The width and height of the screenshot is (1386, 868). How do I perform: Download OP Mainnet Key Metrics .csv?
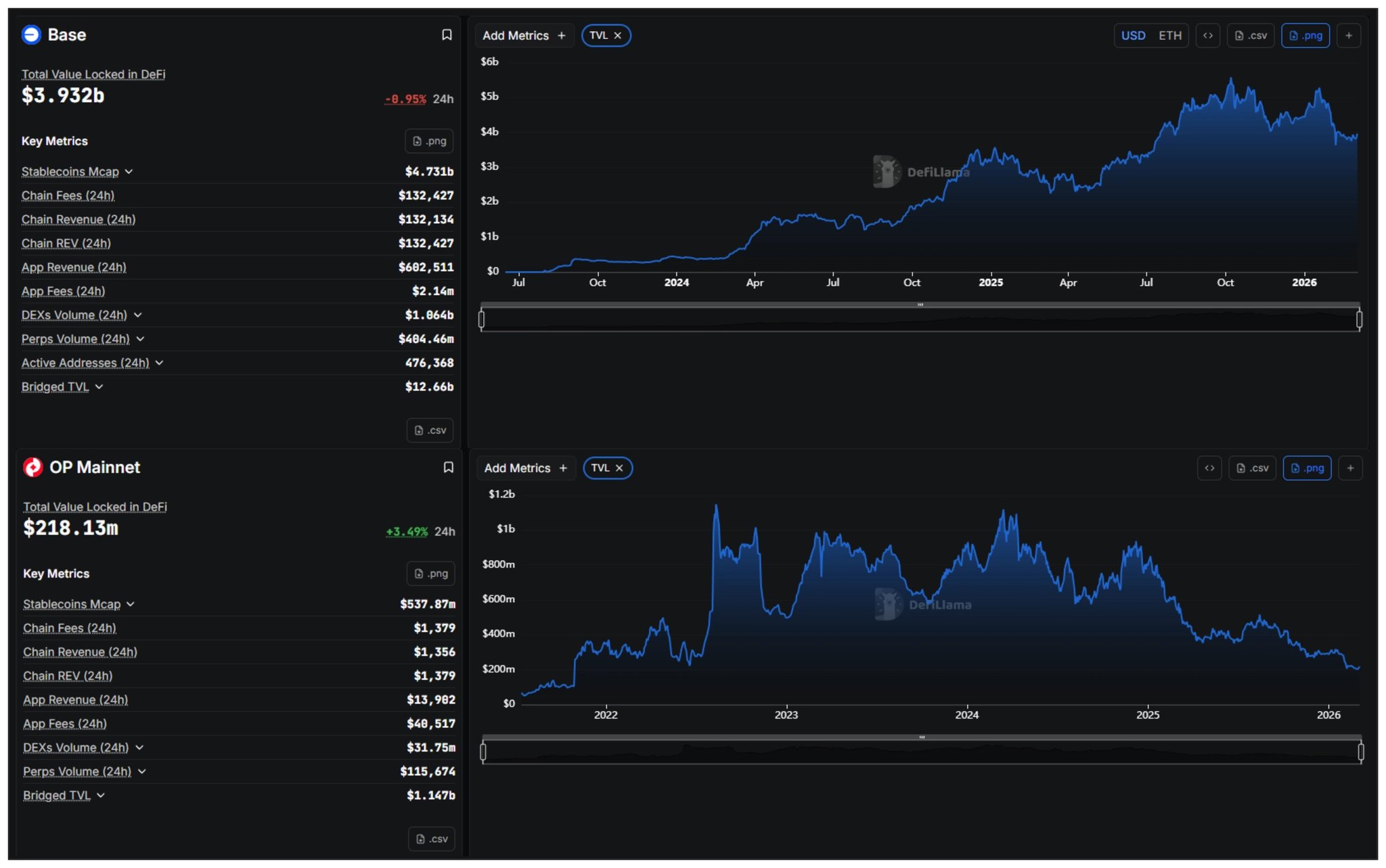coord(431,839)
